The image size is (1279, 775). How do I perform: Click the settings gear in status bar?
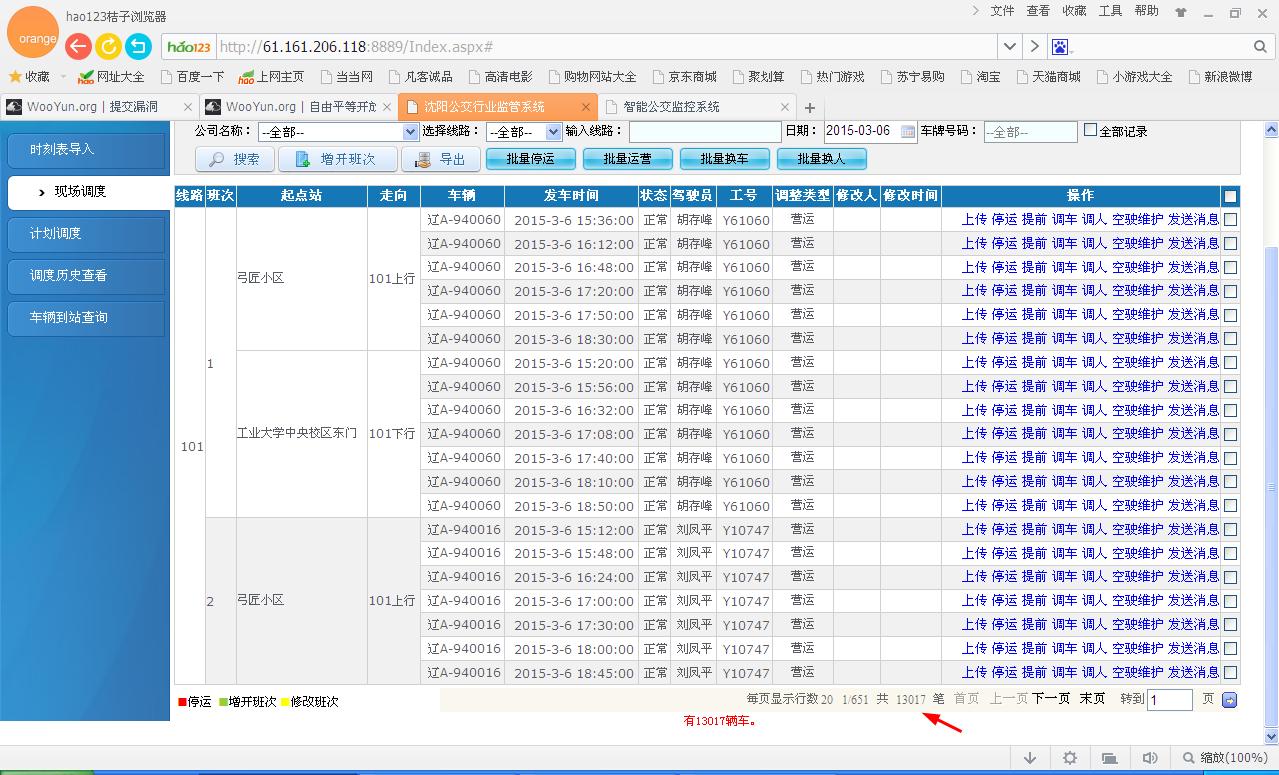(x=1070, y=758)
